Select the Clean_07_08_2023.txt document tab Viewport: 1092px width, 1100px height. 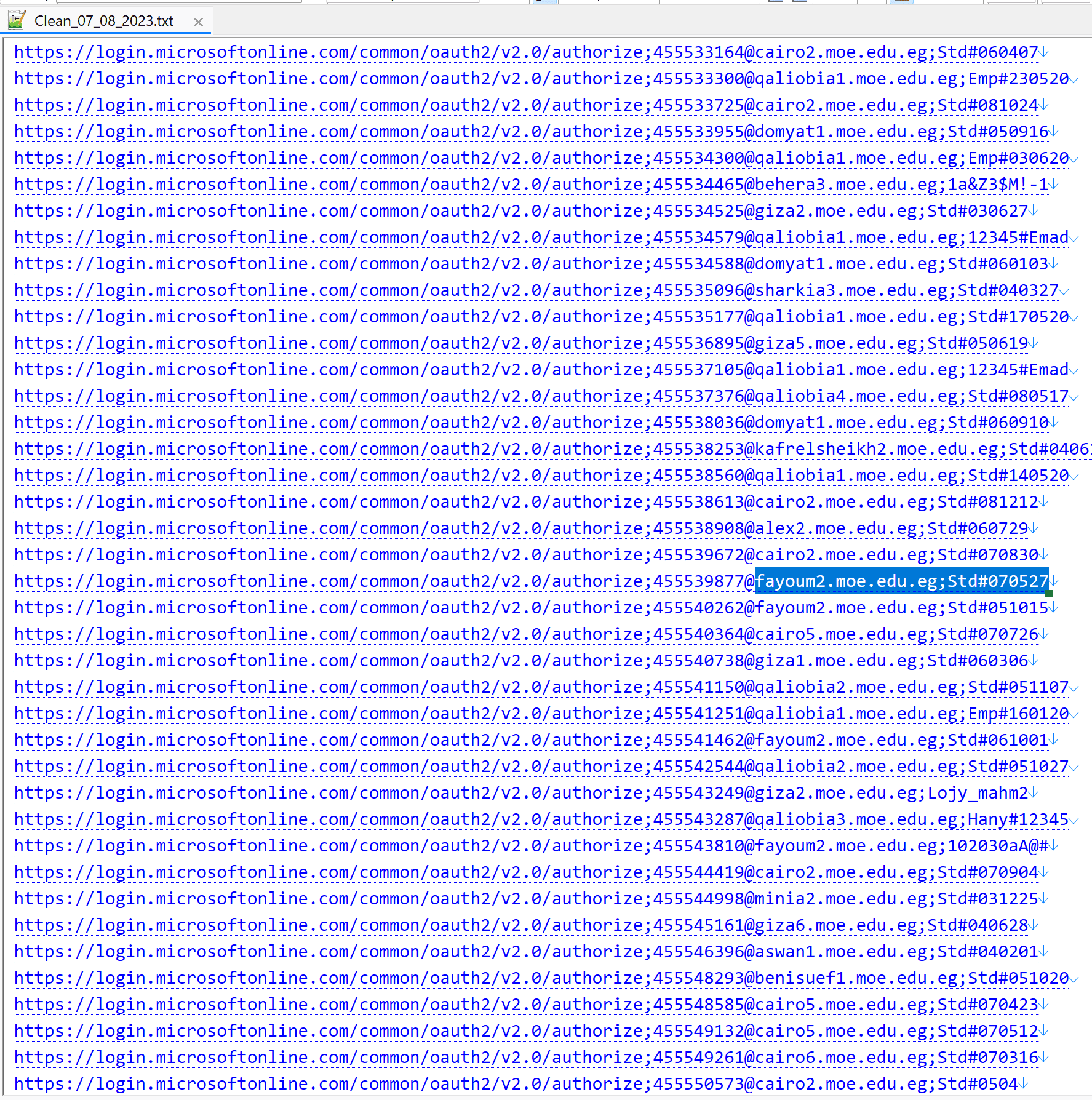pyautogui.click(x=106, y=21)
